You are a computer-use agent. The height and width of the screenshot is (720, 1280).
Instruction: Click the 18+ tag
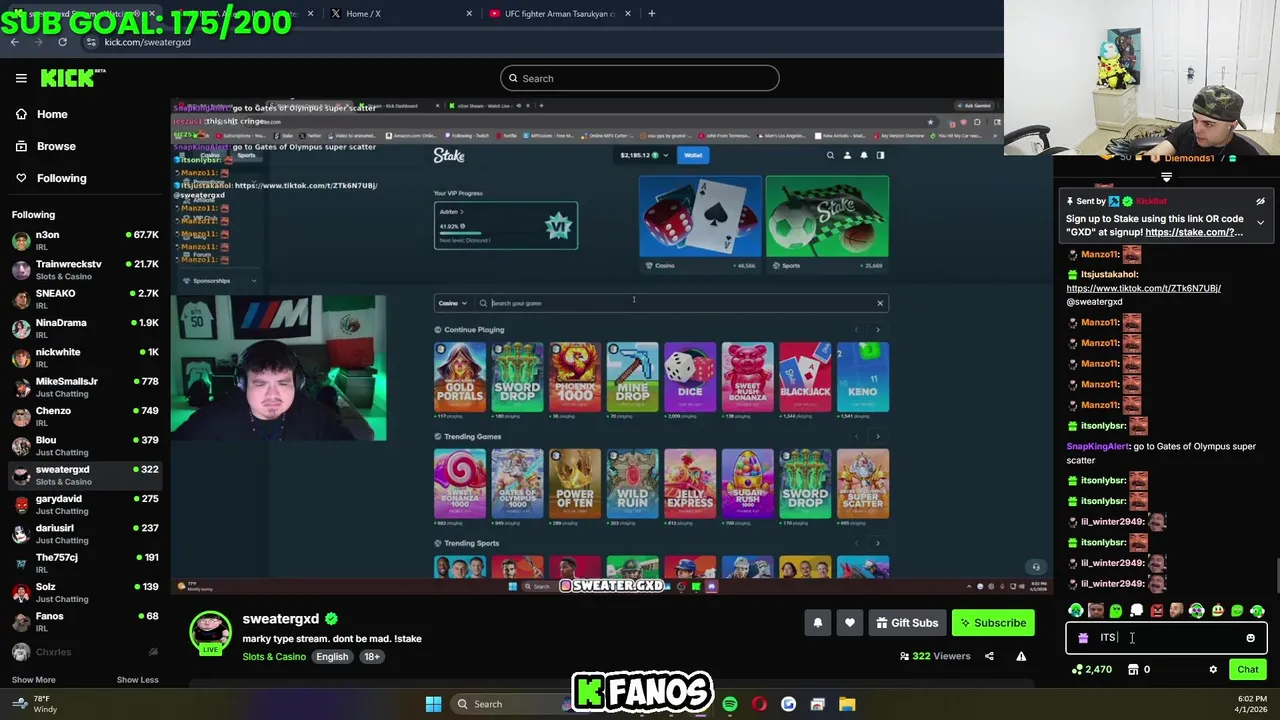(x=372, y=657)
